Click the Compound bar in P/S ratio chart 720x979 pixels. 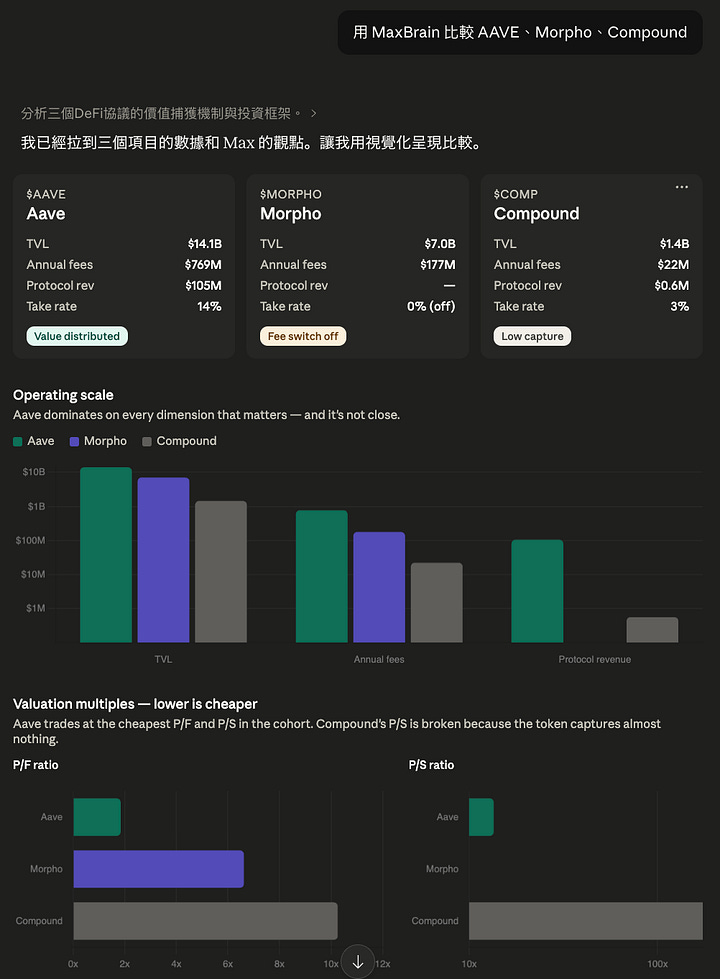click(586, 921)
